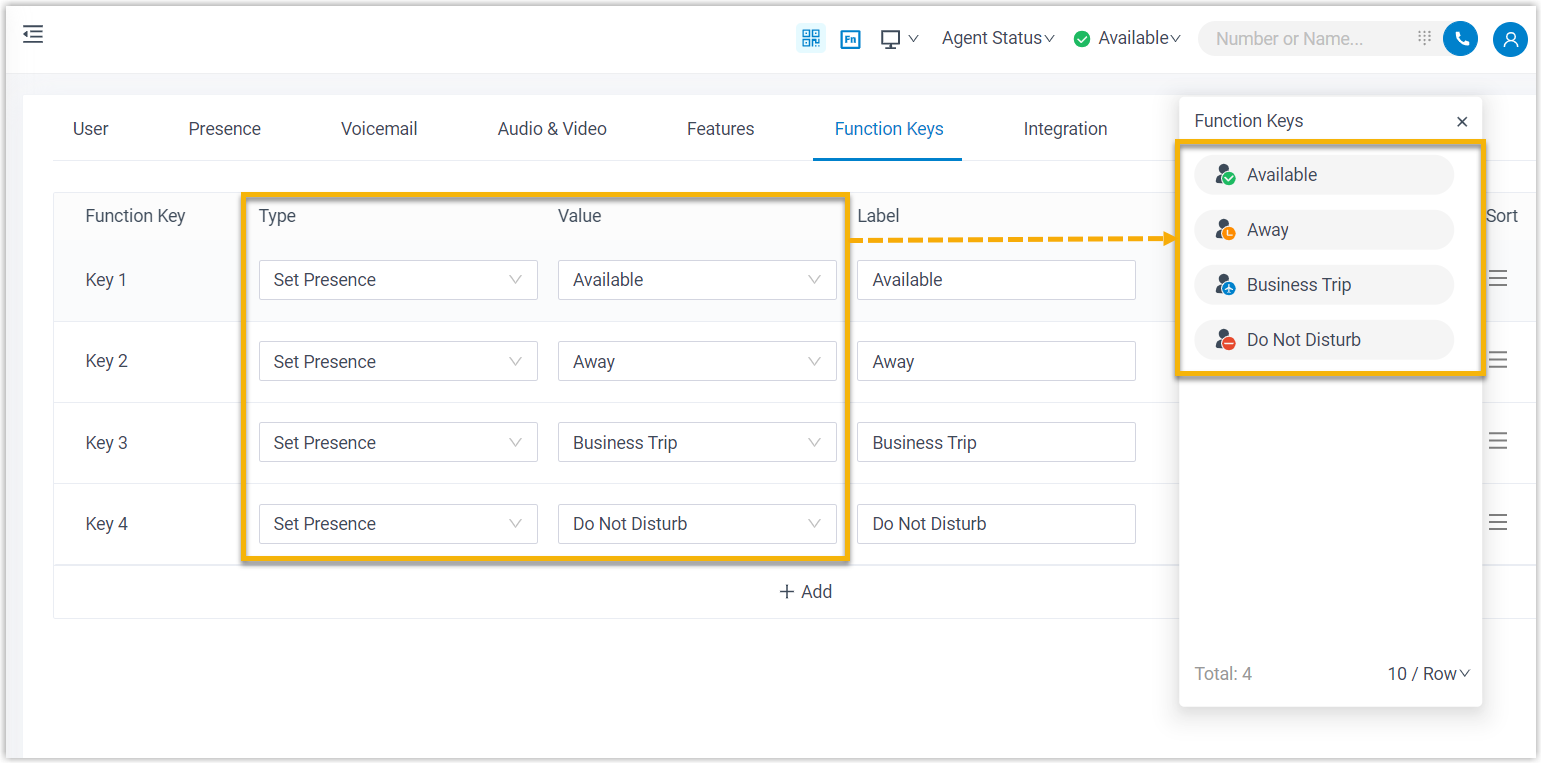The image size is (1542, 764).
Task: Expand the Key 2 Type dropdown
Action: click(397, 361)
